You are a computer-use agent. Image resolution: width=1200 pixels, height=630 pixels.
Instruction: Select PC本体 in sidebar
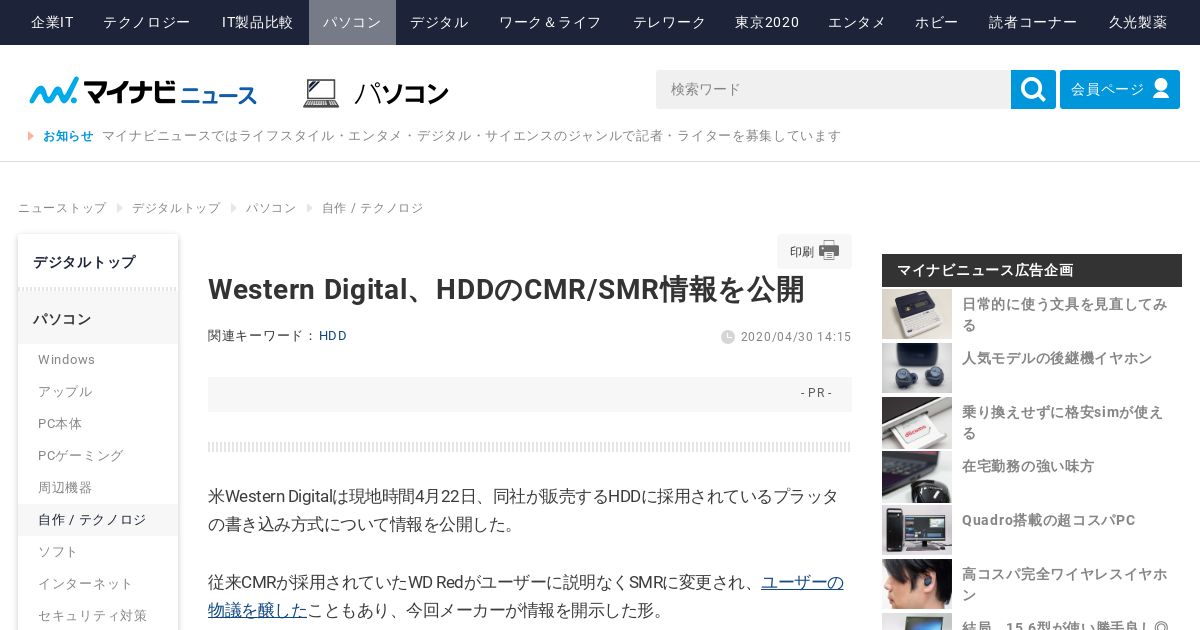(98, 424)
